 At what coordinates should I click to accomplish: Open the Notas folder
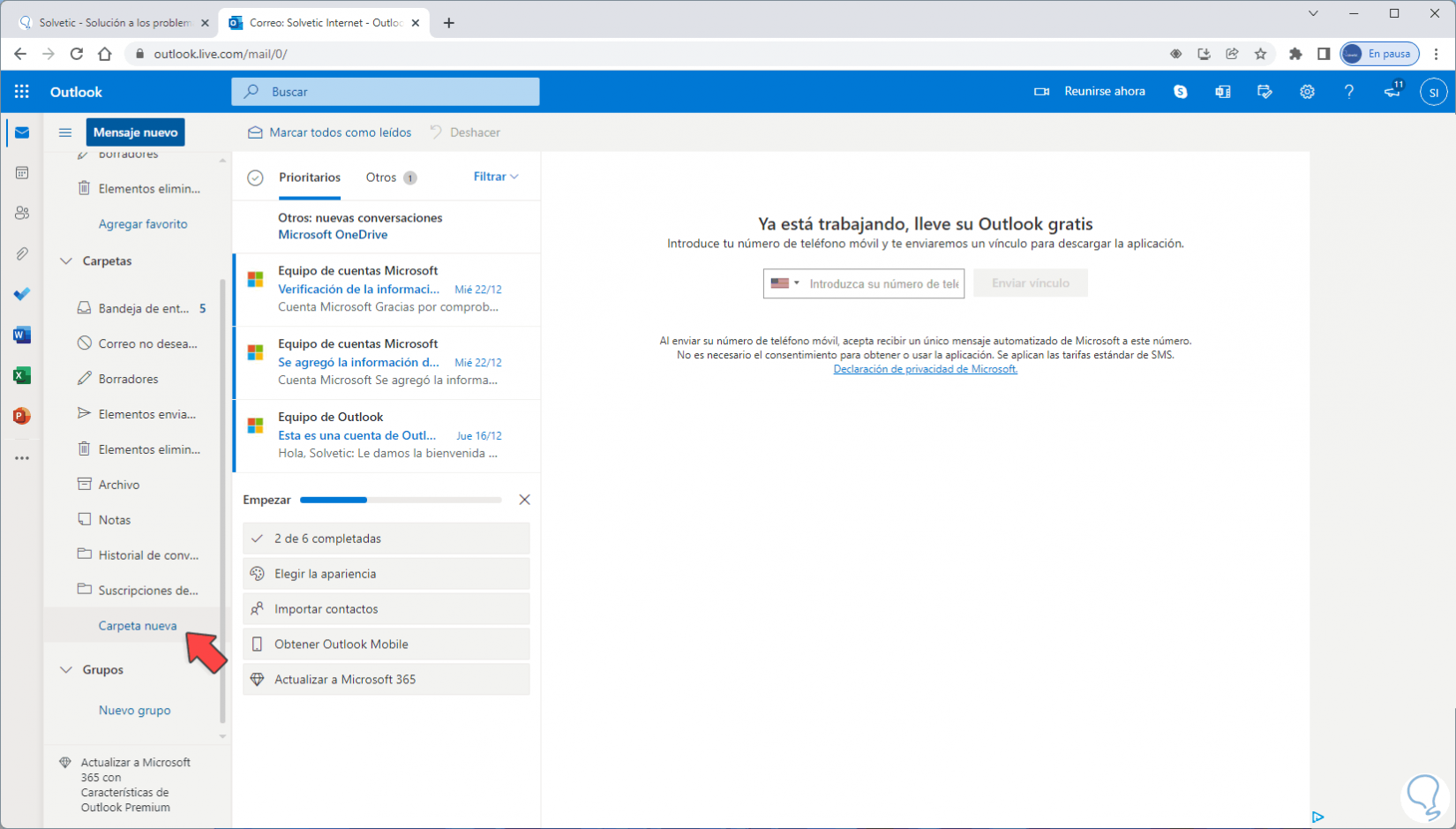click(x=137, y=520)
